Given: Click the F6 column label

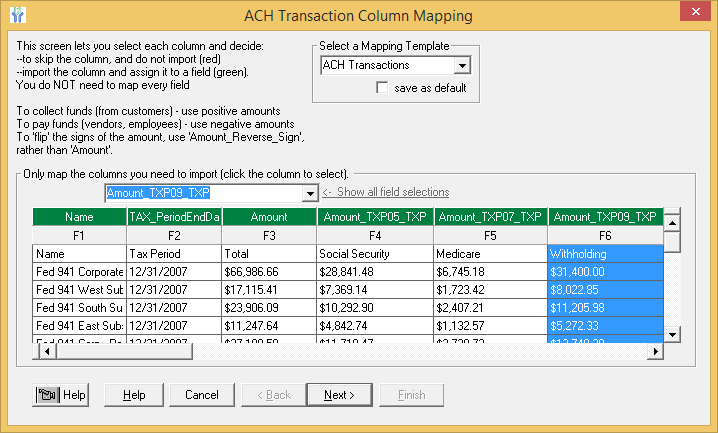Looking at the screenshot, I should 605,235.
